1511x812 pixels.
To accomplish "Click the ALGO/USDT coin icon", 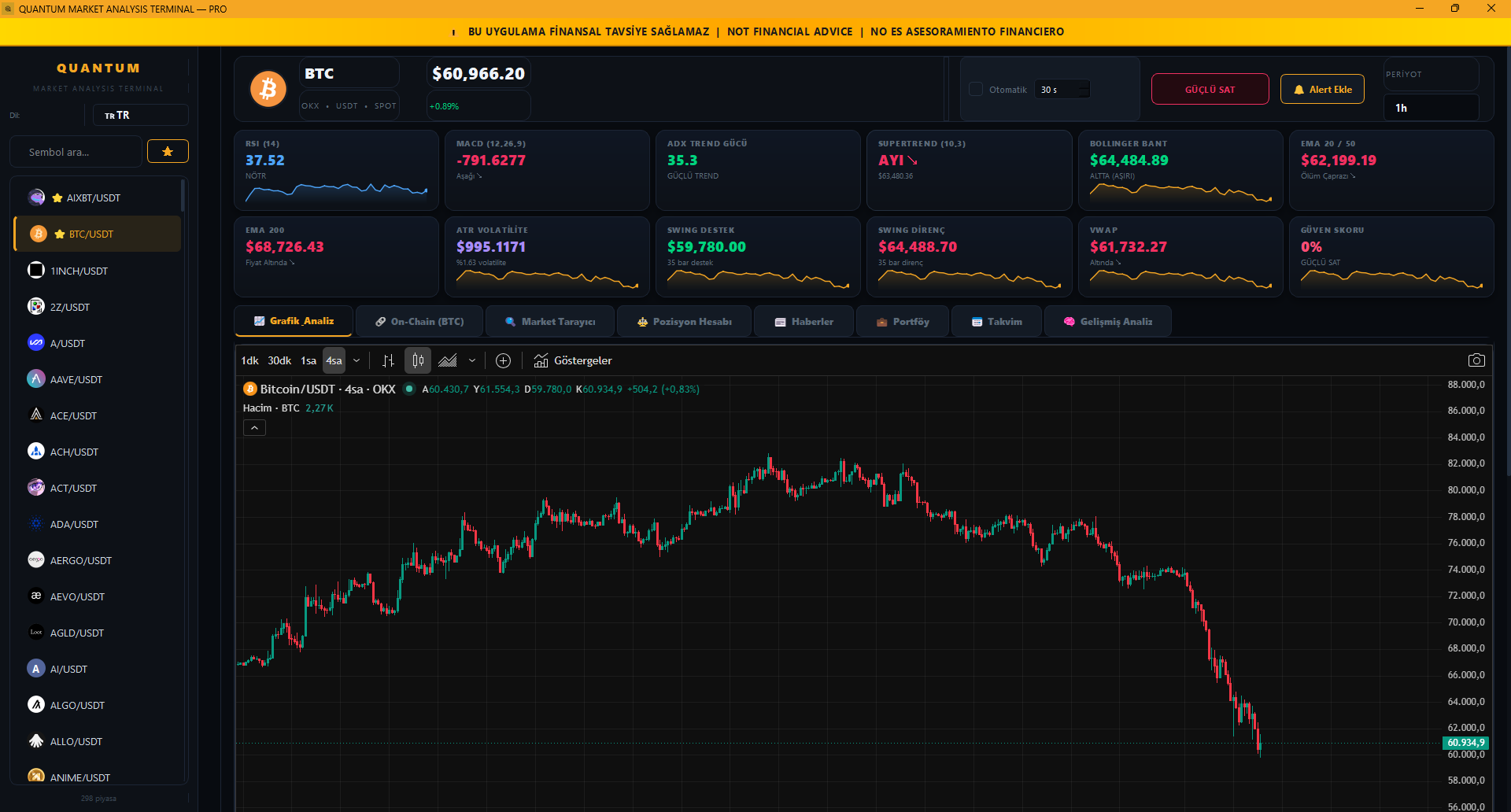I will [36, 705].
